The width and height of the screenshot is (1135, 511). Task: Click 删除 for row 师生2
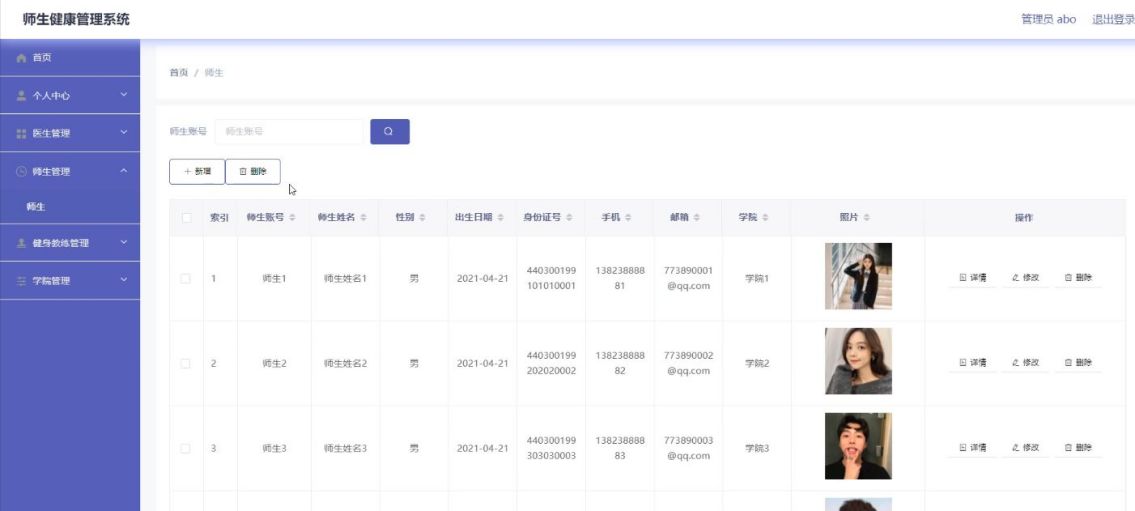click(1079, 363)
